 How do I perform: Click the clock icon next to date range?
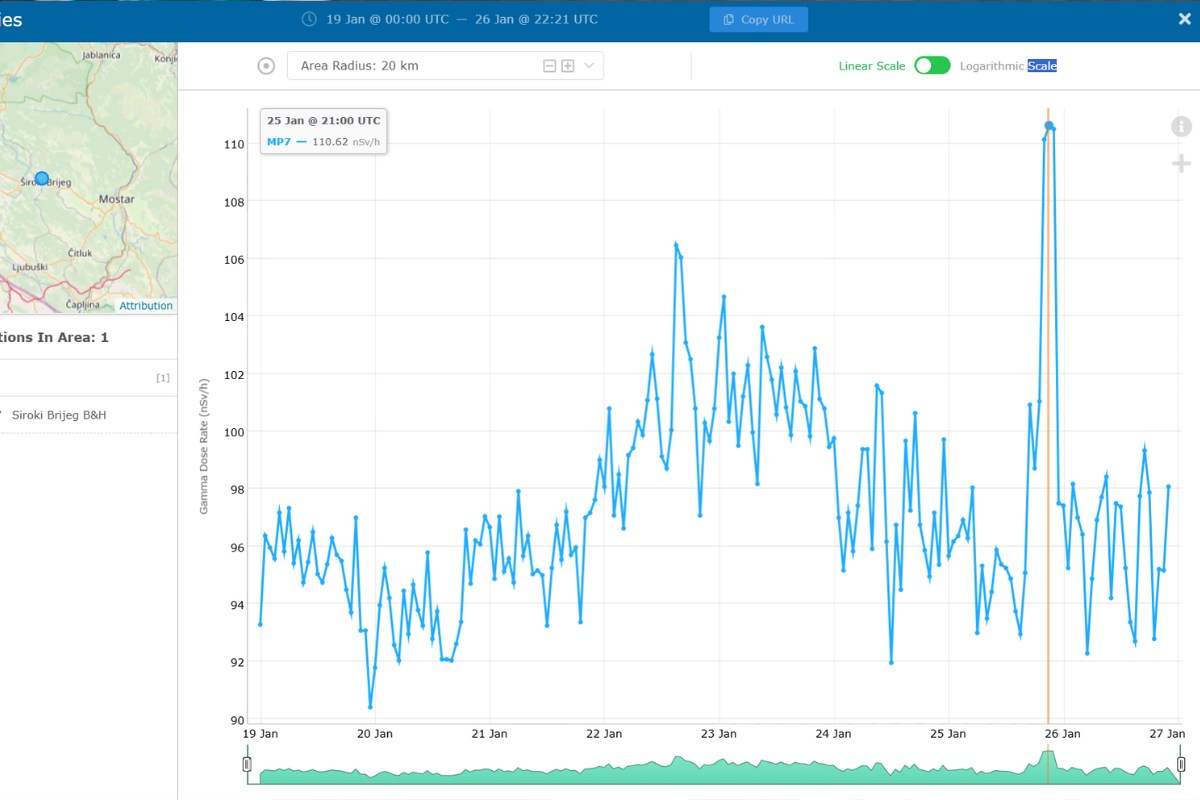[309, 19]
